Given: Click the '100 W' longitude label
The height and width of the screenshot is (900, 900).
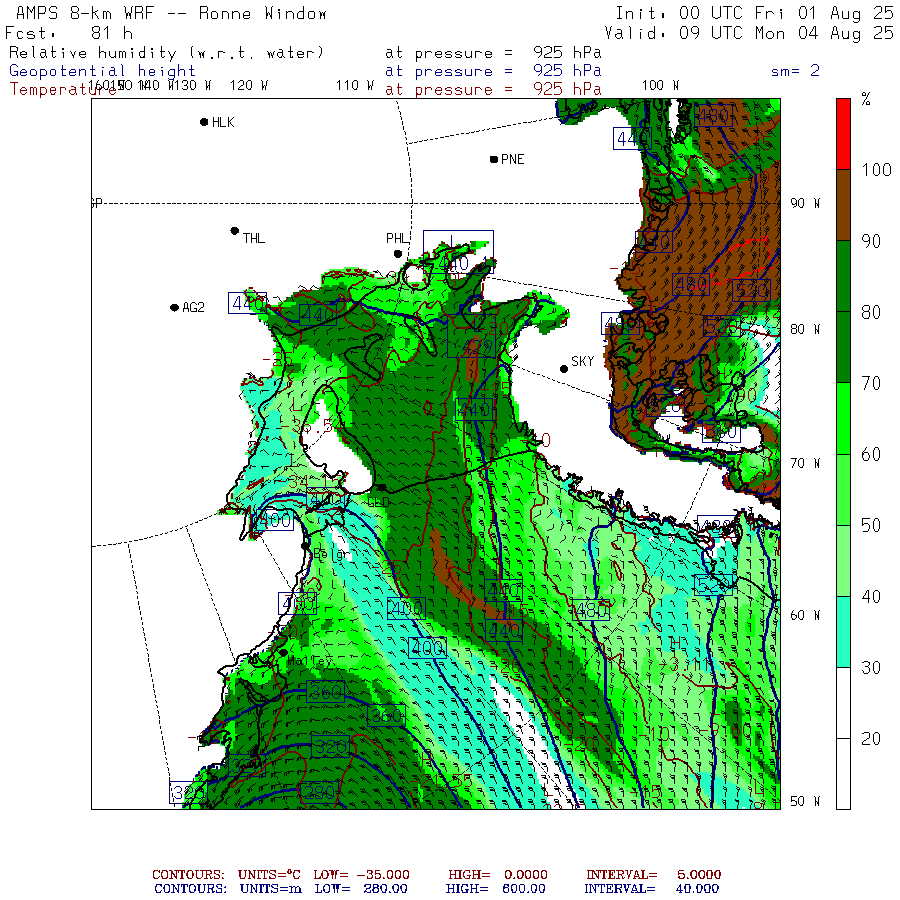Looking at the screenshot, I should point(661,86).
